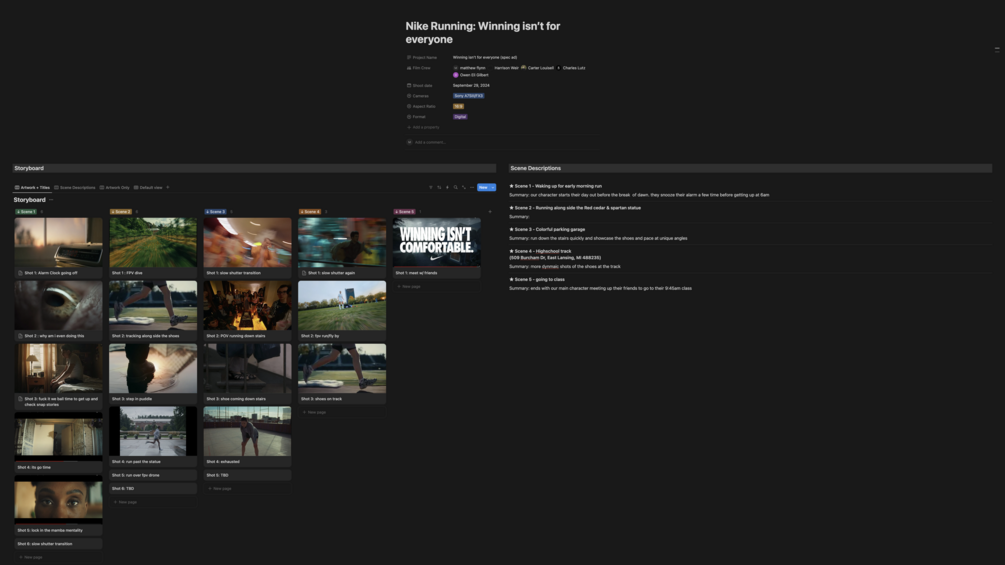1005x565 pixels.
Task: Expand the dropdown arrow beside New button
Action: (x=493, y=188)
